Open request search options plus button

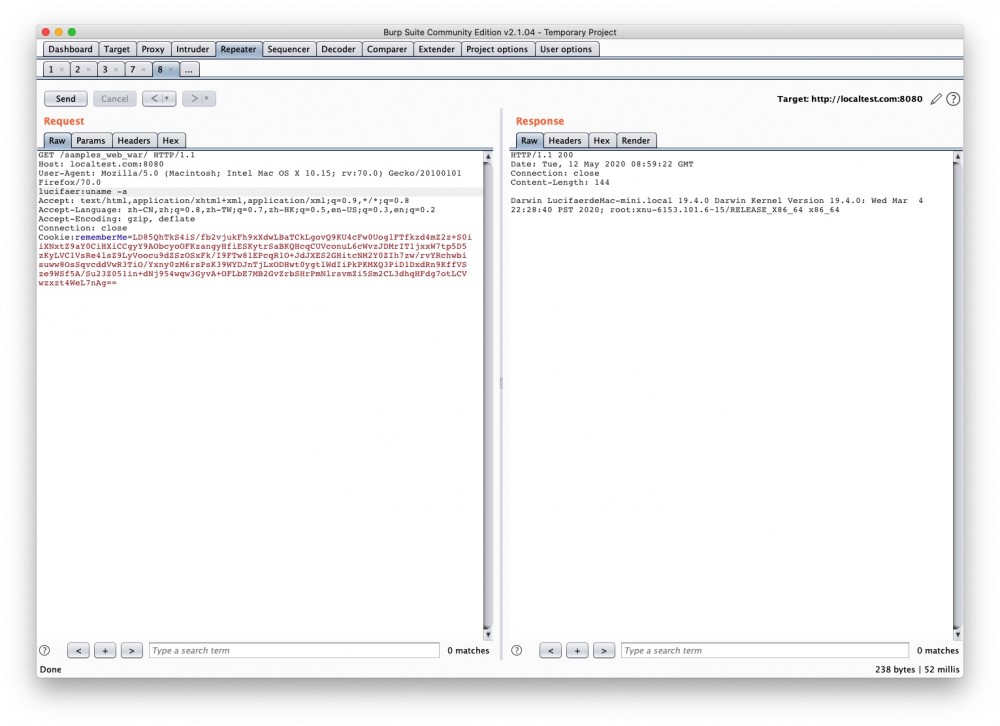[105, 651]
